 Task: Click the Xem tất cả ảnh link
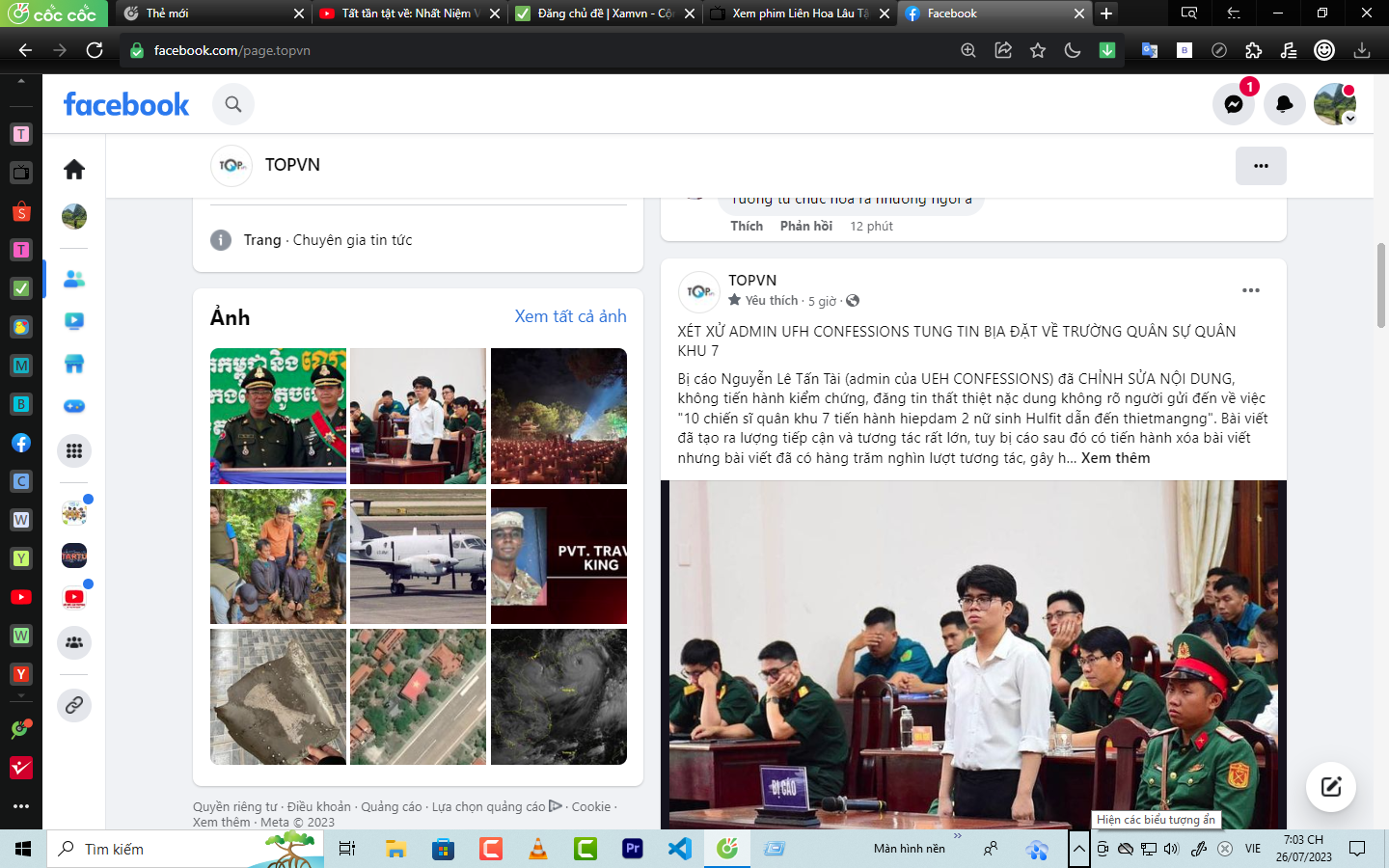pos(570,316)
